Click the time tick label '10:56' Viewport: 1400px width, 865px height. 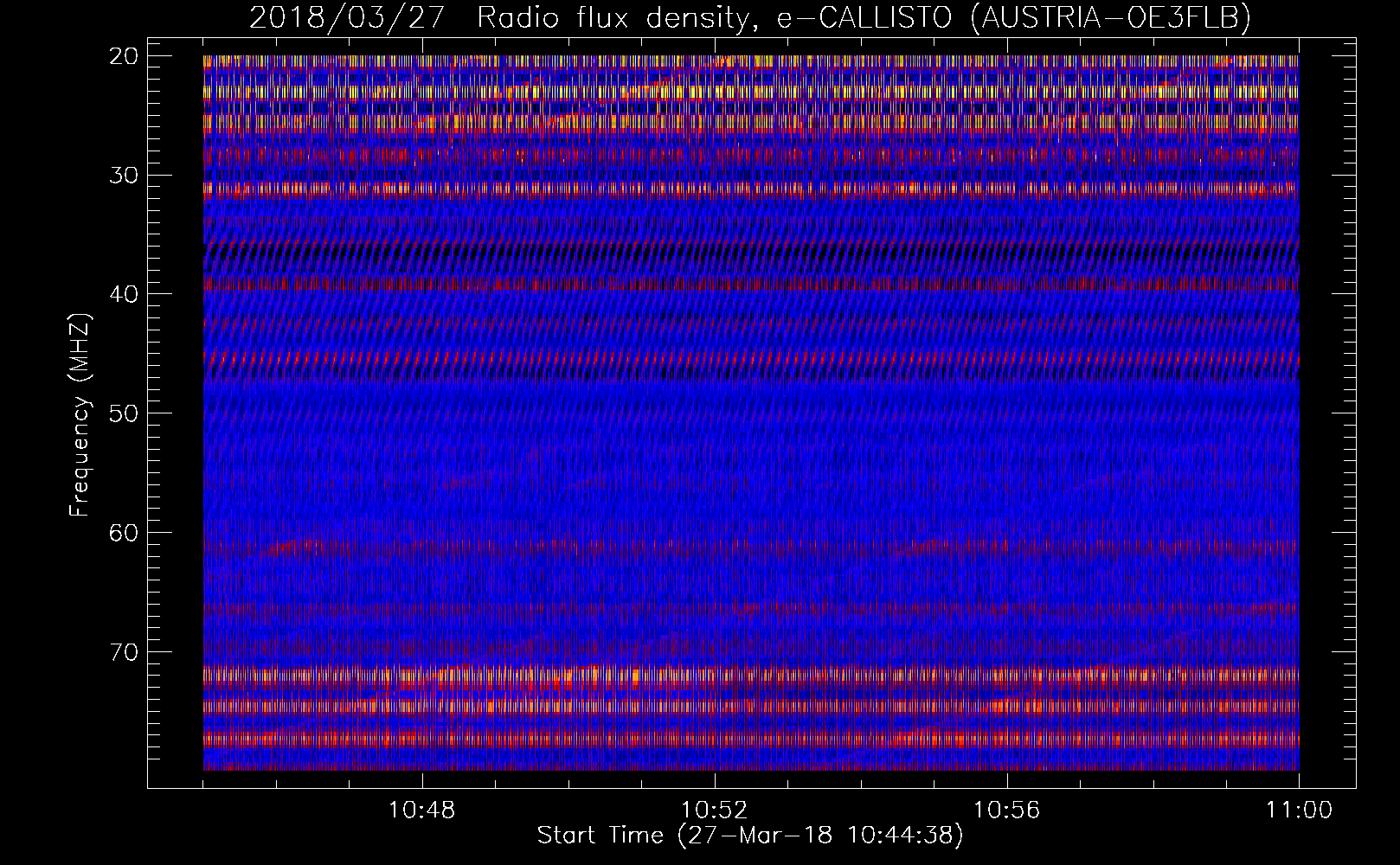[x=1007, y=811]
